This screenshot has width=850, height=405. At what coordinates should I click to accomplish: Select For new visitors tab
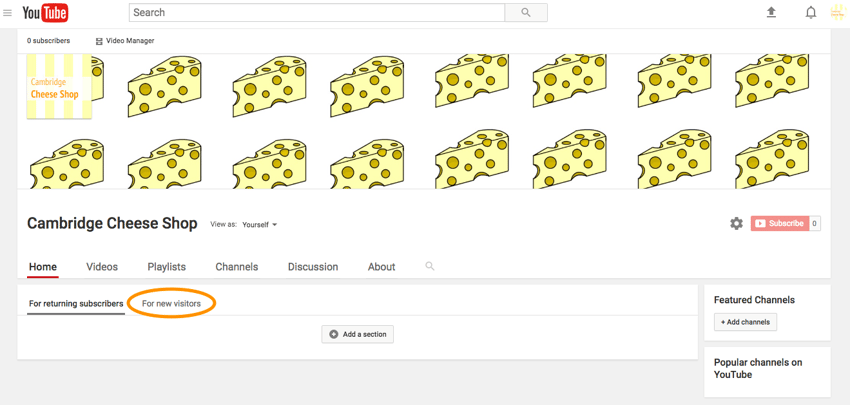point(171,304)
